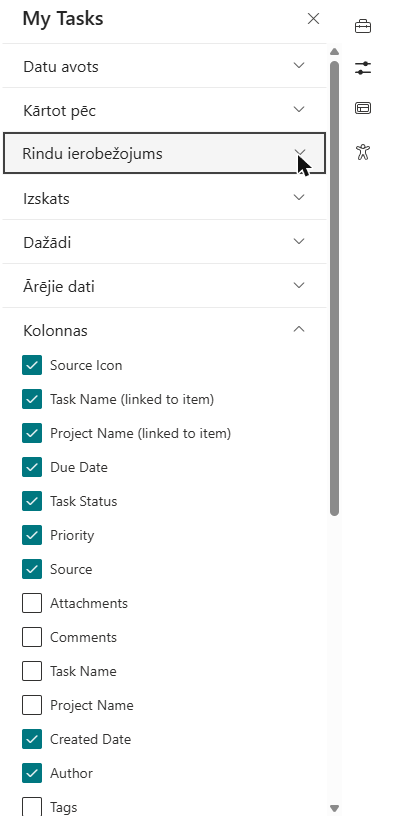396x816 pixels.
Task: Click the scrollbar down arrow
Action: (335, 808)
